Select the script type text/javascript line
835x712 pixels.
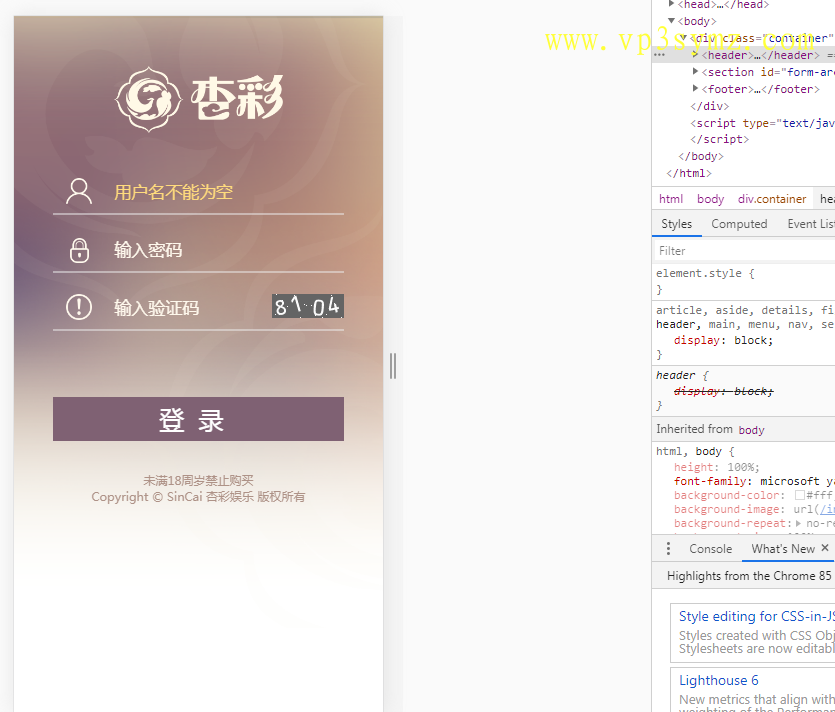click(x=763, y=123)
